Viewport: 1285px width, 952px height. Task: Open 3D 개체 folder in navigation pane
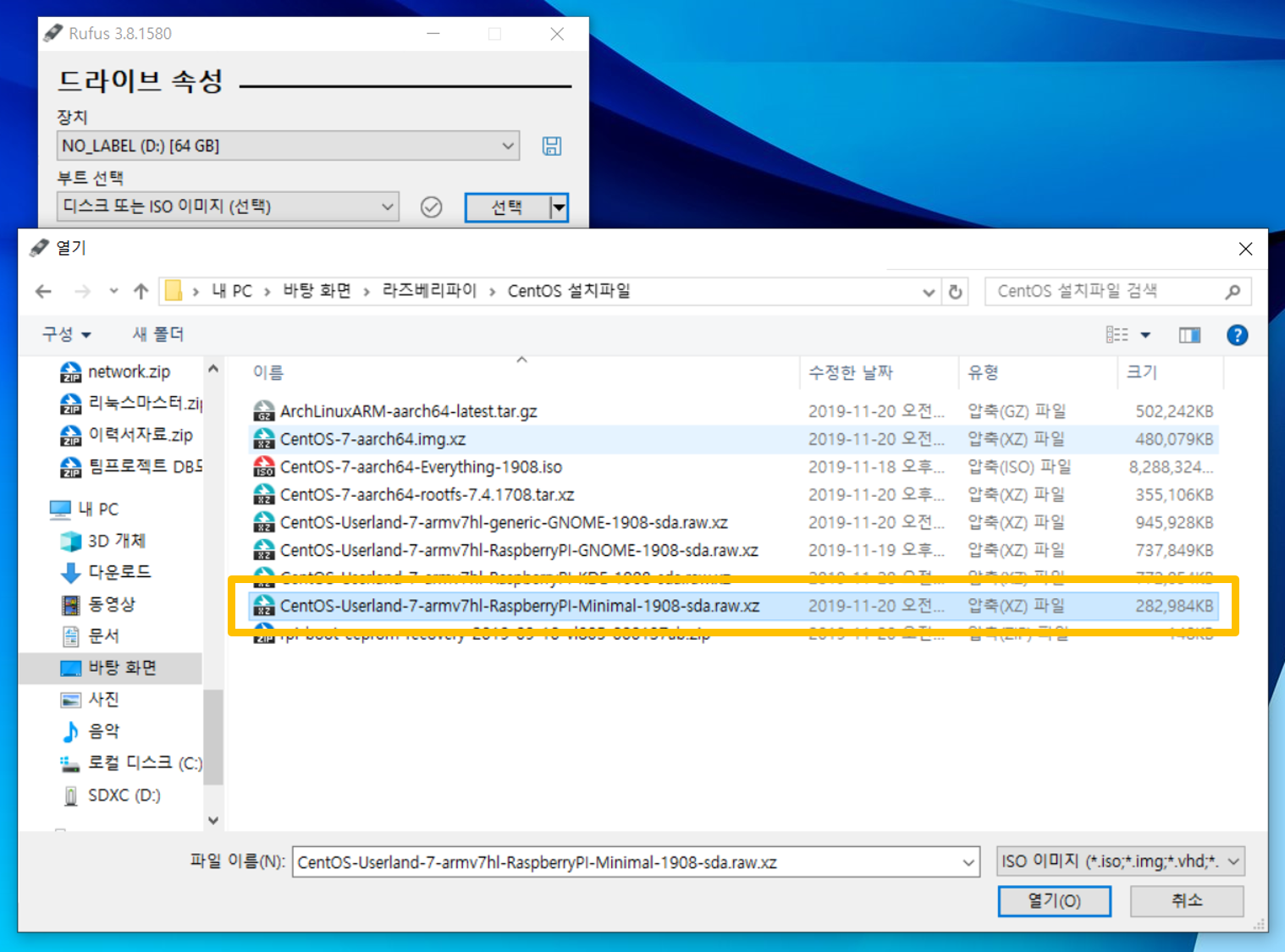tap(103, 541)
